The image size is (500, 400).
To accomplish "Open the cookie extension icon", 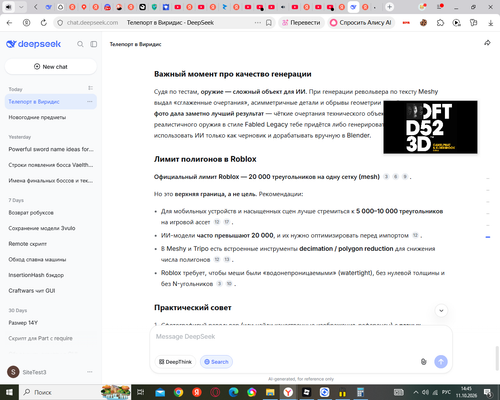I will click(423, 23).
